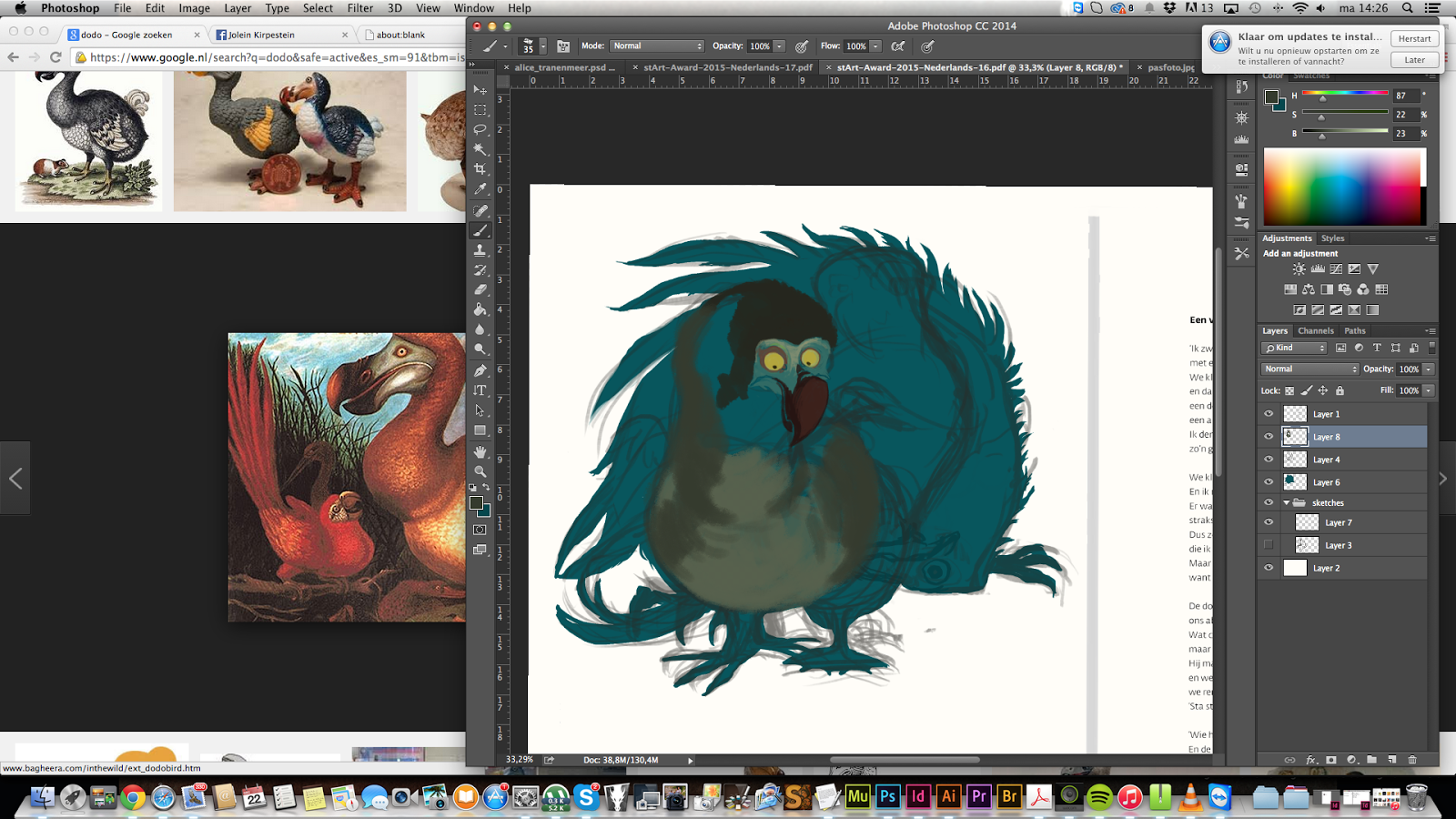This screenshot has width=1456, height=819.
Task: Open the layer Opacity dropdown arrow
Action: 1429,369
